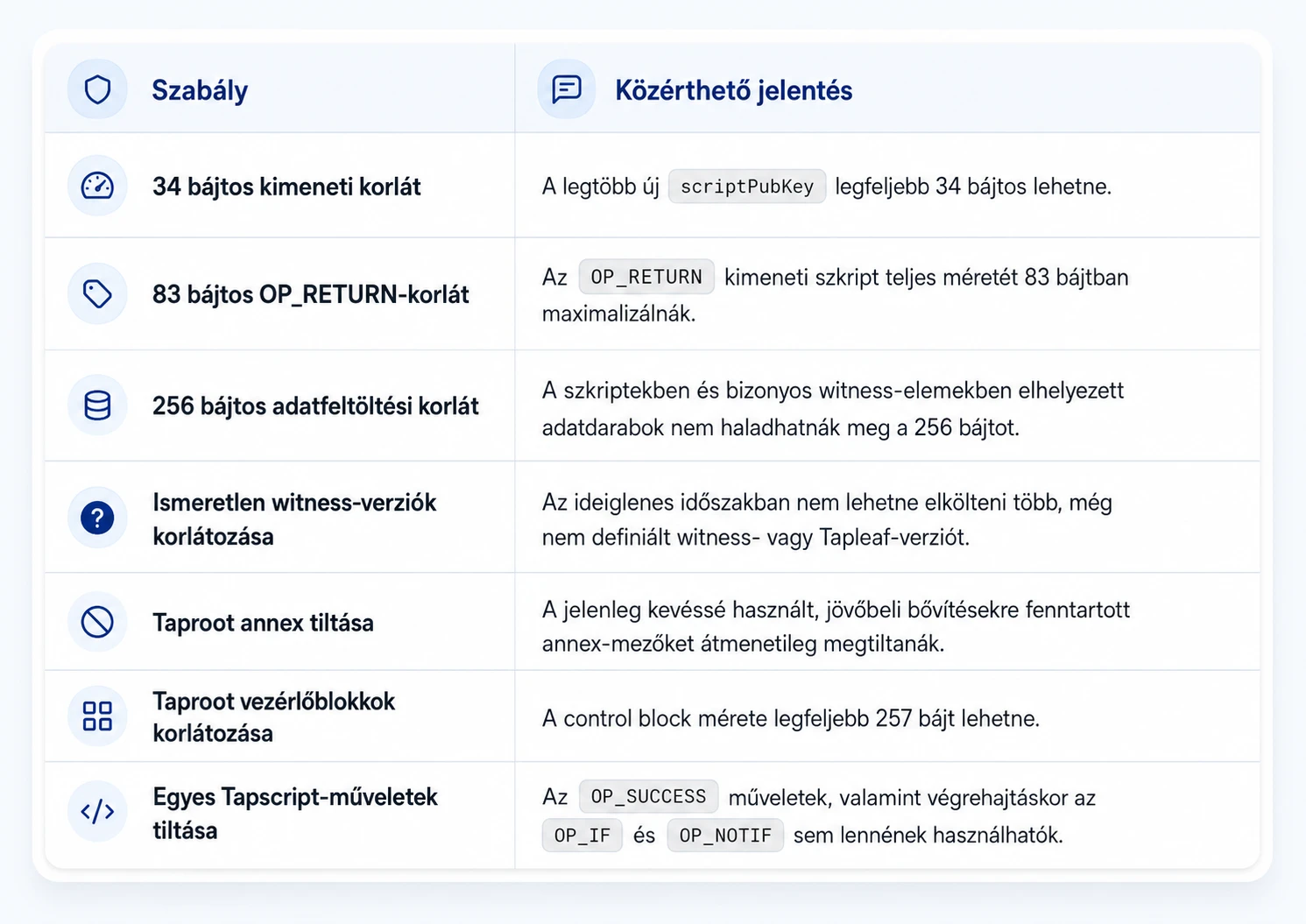1306x924 pixels.
Task: Click the OP_NOTIF code chip
Action: tap(725, 836)
